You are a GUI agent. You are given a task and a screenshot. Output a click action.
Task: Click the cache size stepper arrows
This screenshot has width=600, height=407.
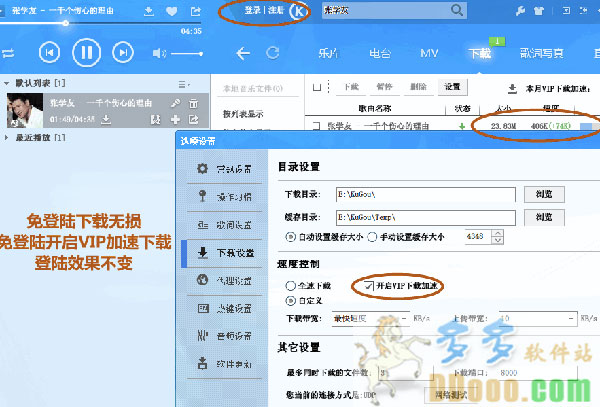pos(497,237)
